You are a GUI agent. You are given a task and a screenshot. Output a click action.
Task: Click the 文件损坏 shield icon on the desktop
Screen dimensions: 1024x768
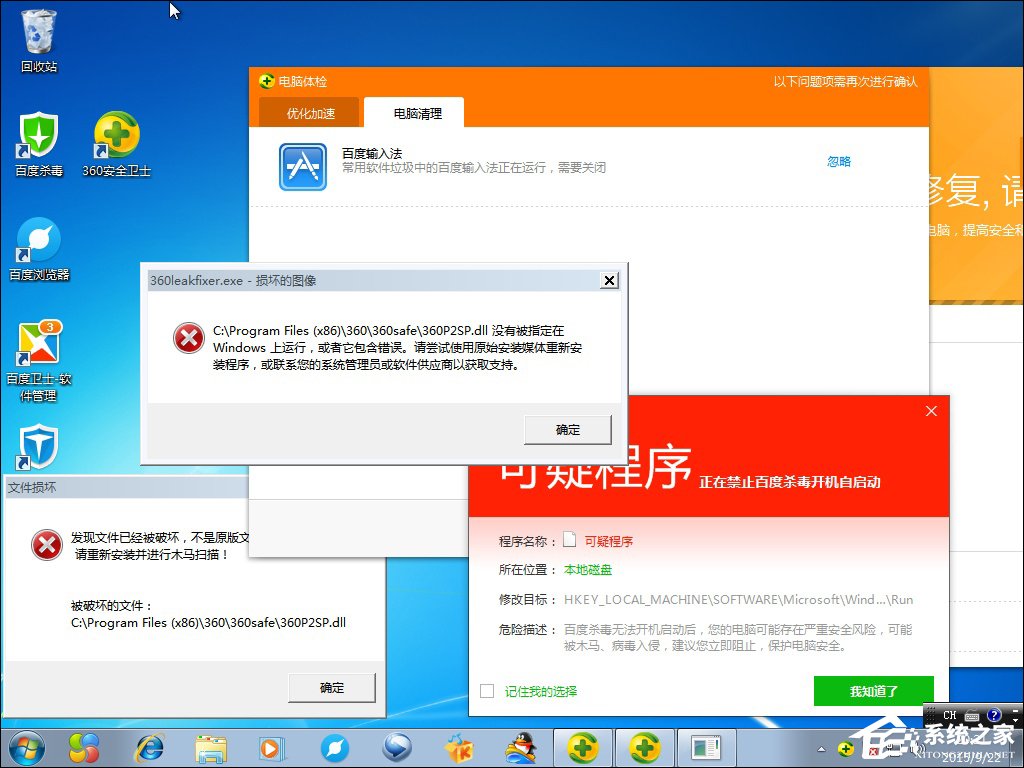point(37,445)
